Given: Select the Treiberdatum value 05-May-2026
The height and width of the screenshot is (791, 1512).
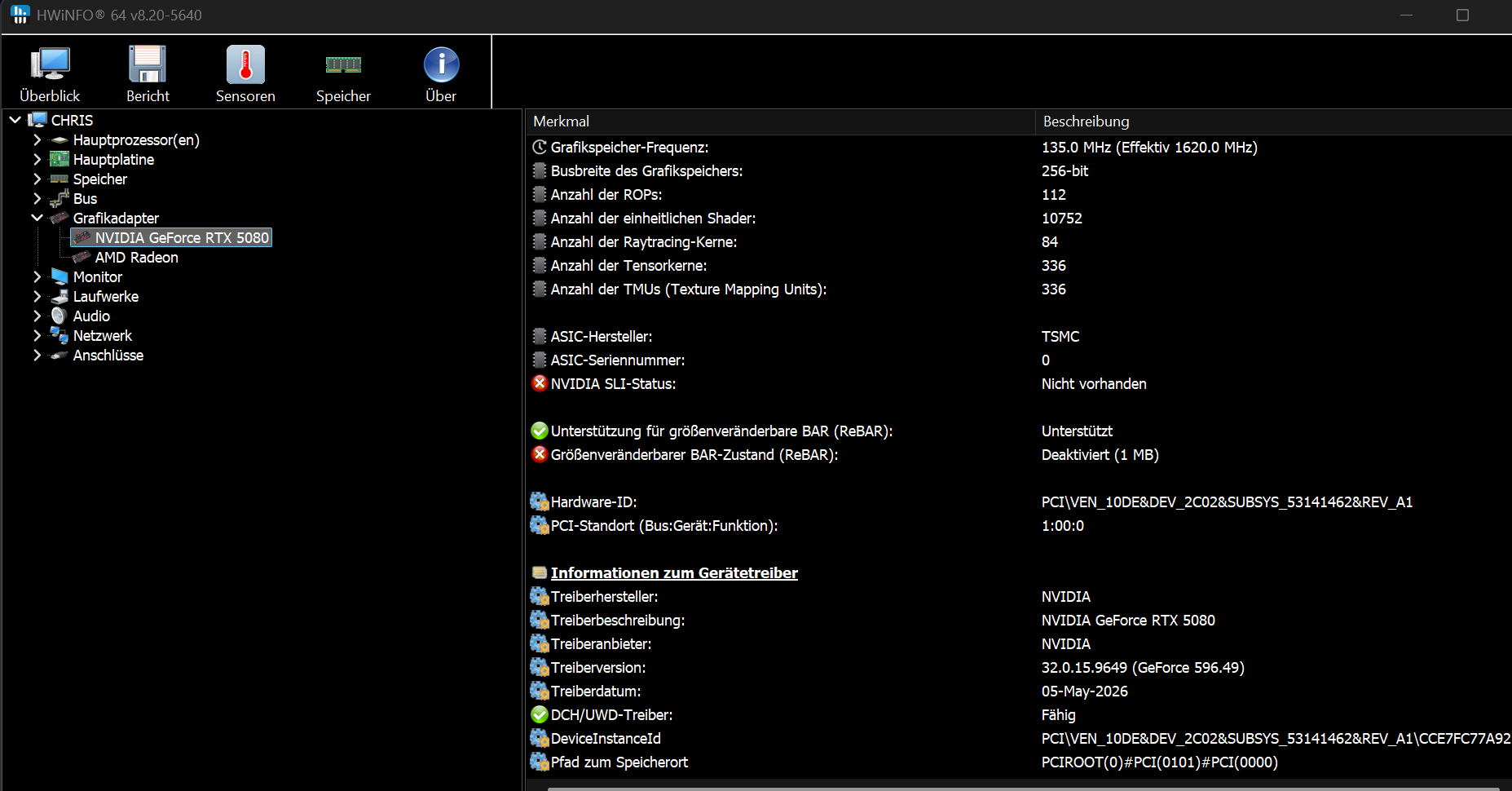Looking at the screenshot, I should pos(1084,691).
